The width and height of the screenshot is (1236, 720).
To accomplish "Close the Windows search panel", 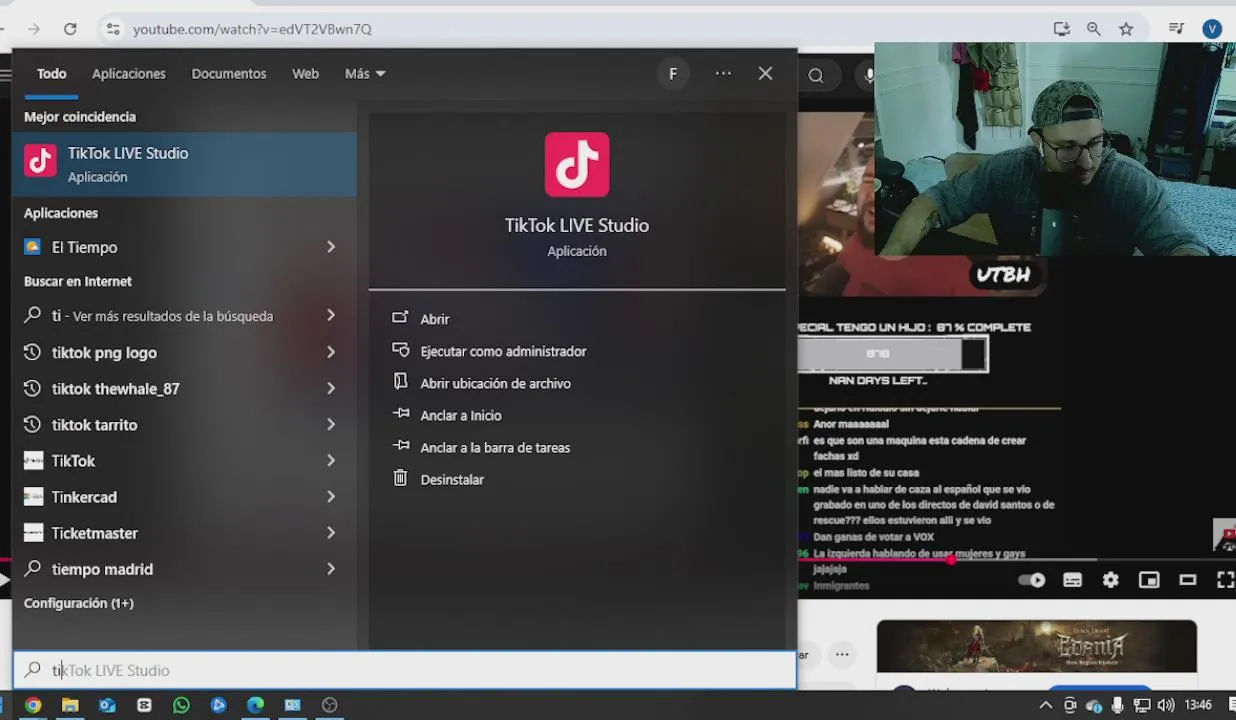I will coord(765,73).
